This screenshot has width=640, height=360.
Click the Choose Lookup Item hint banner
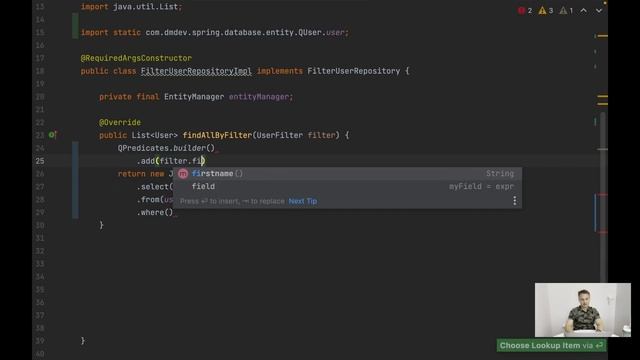pos(551,345)
